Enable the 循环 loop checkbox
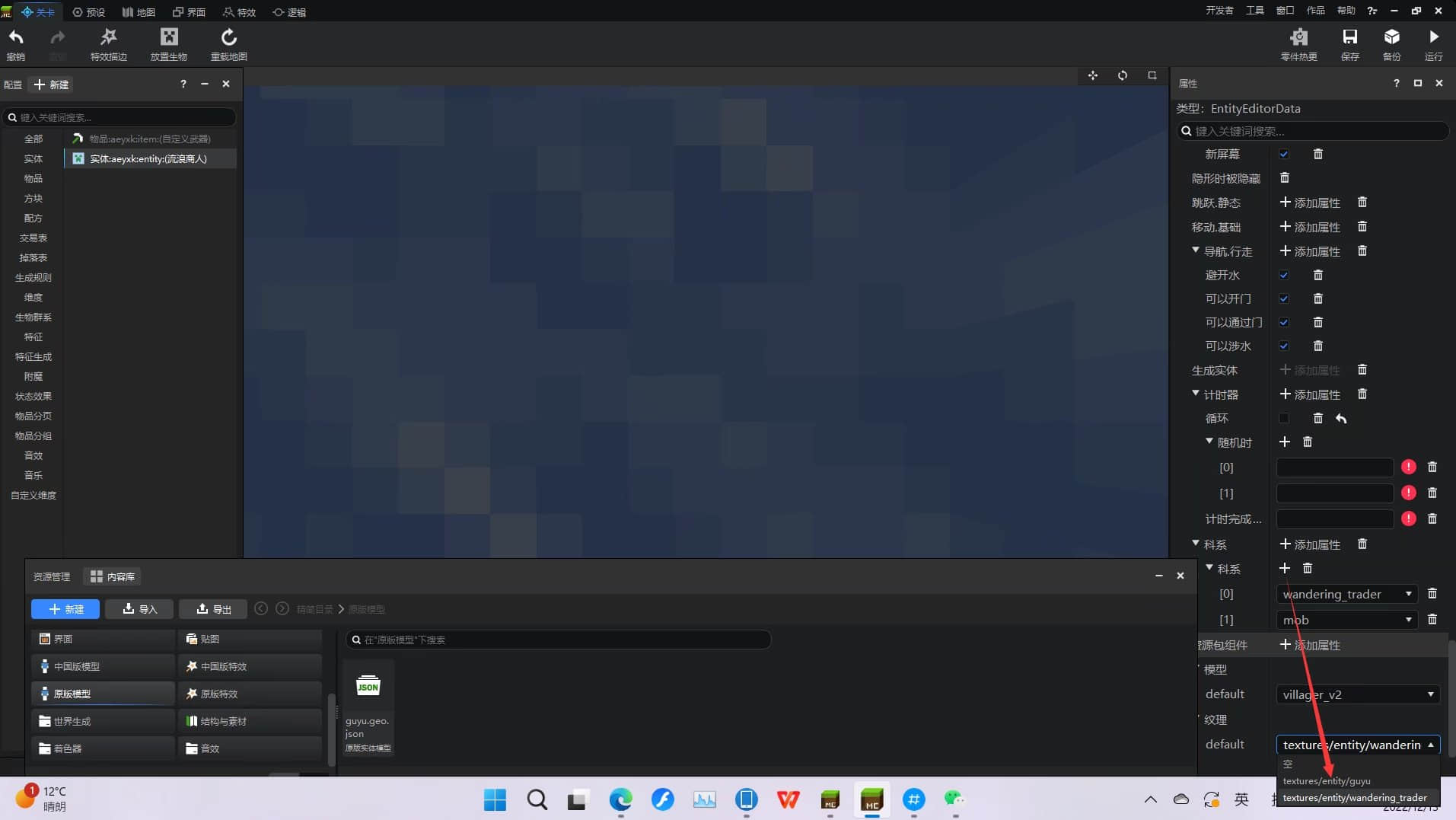This screenshot has width=1456, height=820. (x=1284, y=418)
